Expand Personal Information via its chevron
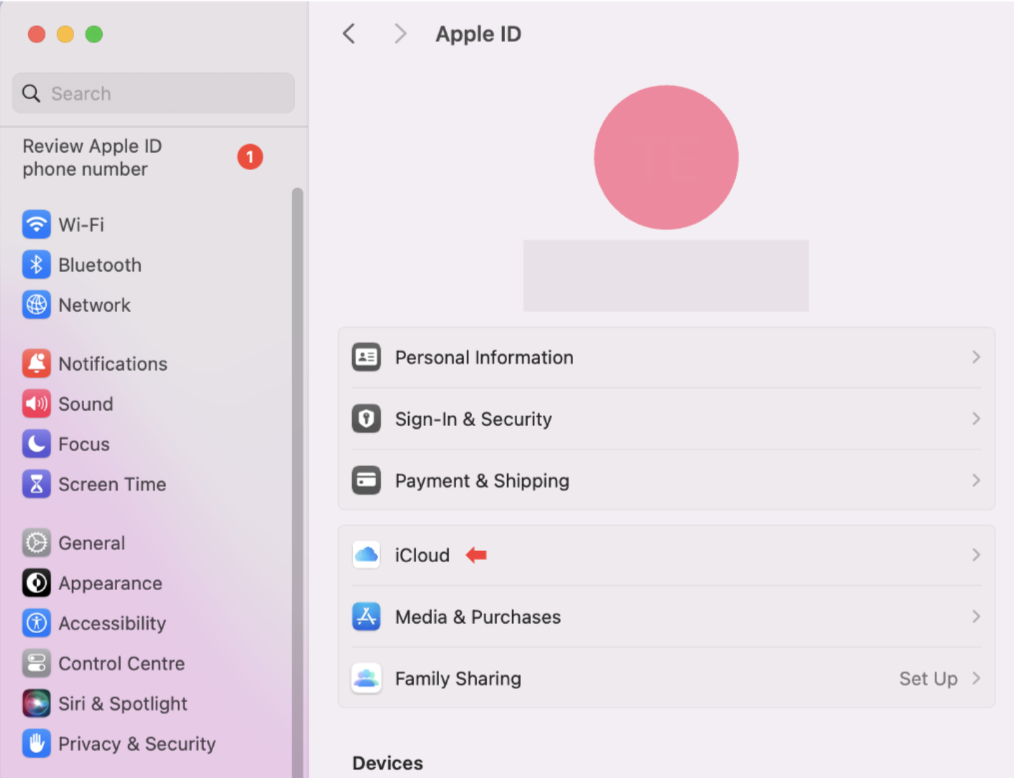Image resolution: width=1014 pixels, height=778 pixels. (976, 357)
